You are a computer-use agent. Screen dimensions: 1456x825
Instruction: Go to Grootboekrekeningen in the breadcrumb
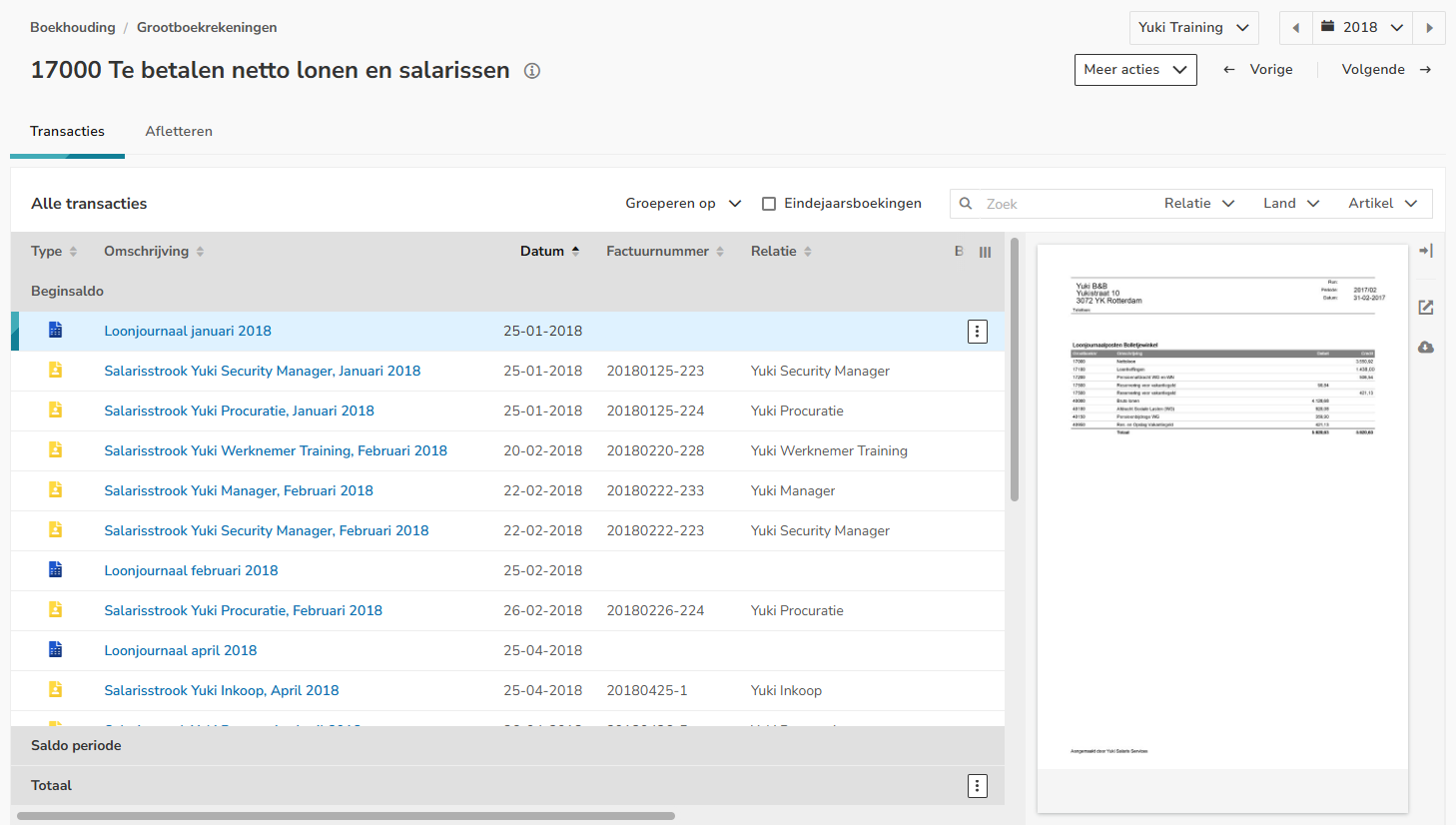(x=207, y=28)
